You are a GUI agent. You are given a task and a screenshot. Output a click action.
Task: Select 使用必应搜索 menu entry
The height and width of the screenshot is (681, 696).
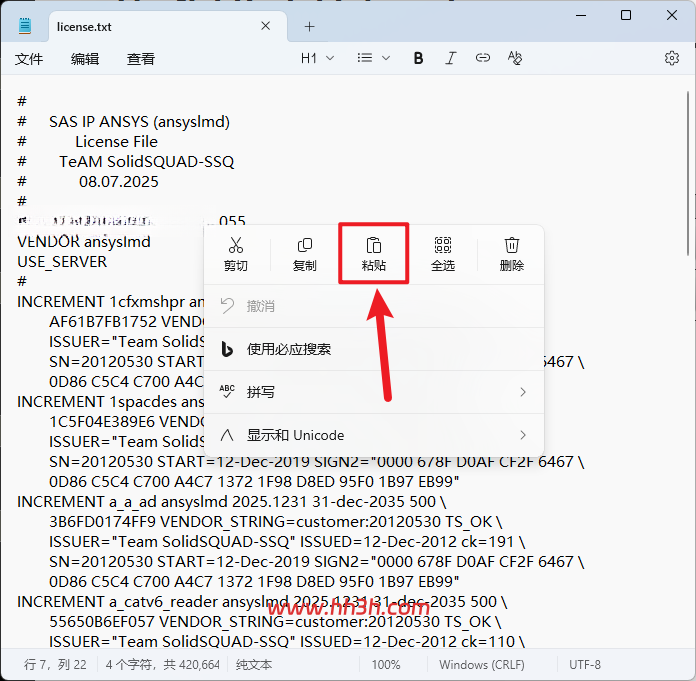374,349
